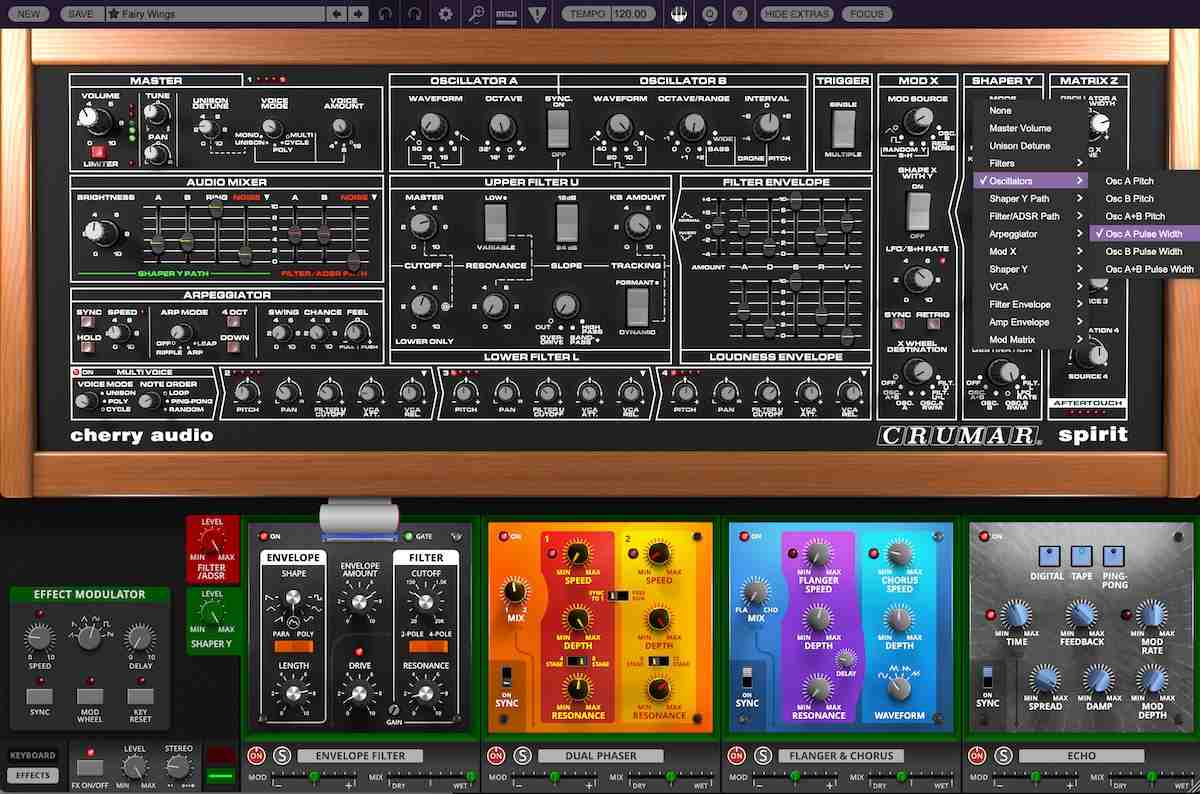This screenshot has height=794, width=1200.
Task: Open the Mod X submenu
Action: point(1030,251)
